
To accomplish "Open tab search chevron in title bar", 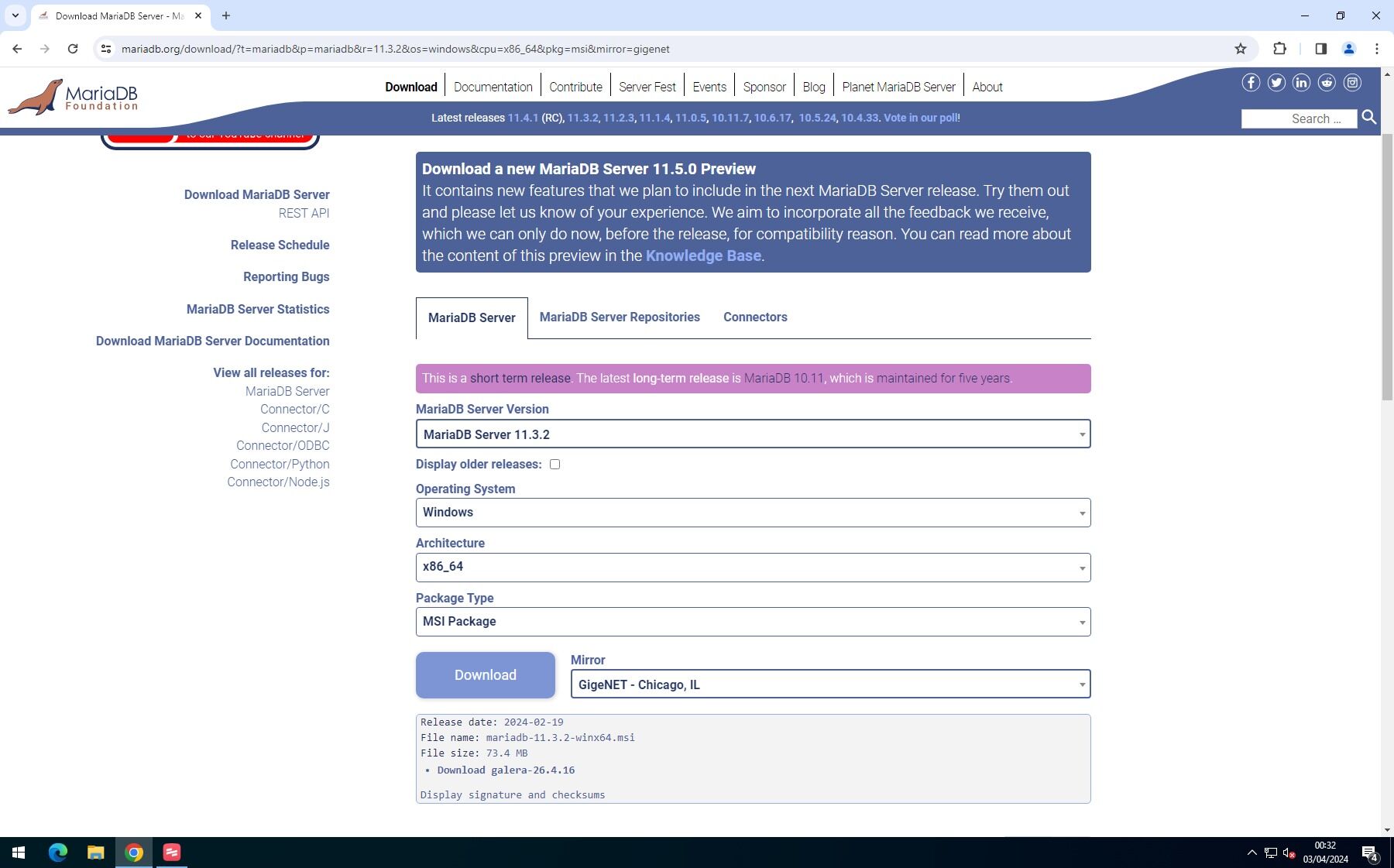I will [x=15, y=15].
